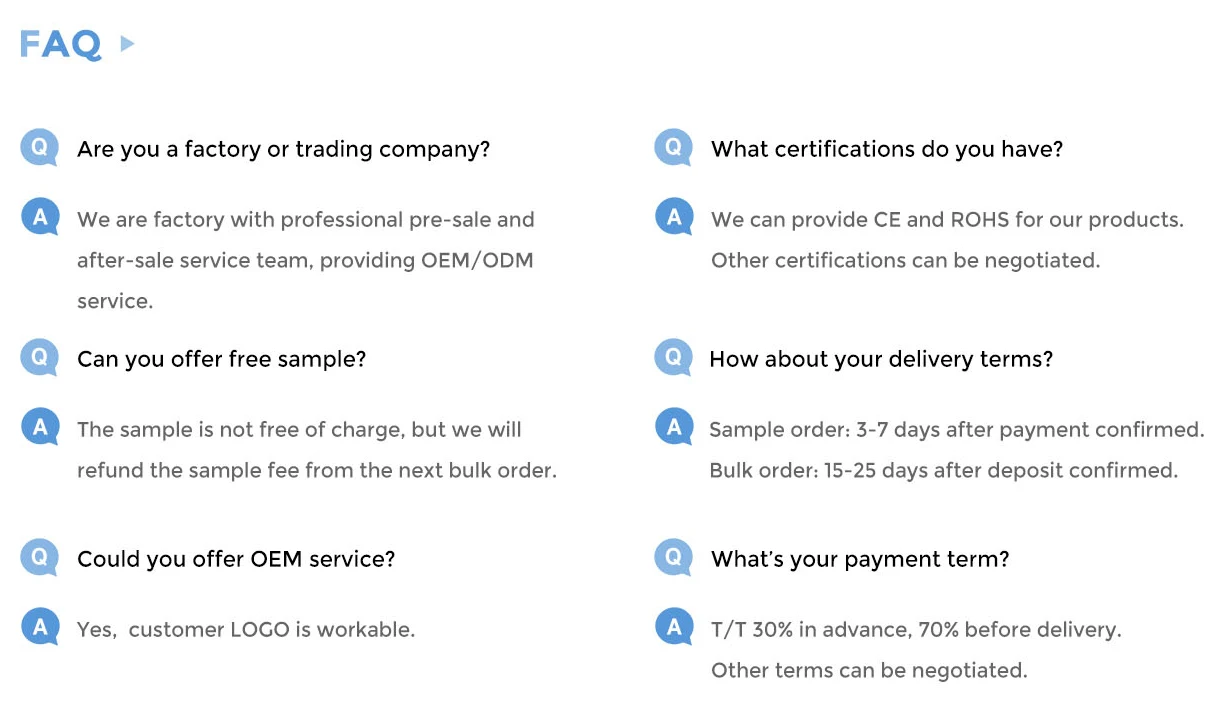Click A icon beside factory answer
The width and height of the screenshot is (1226, 715).
pyautogui.click(x=40, y=218)
